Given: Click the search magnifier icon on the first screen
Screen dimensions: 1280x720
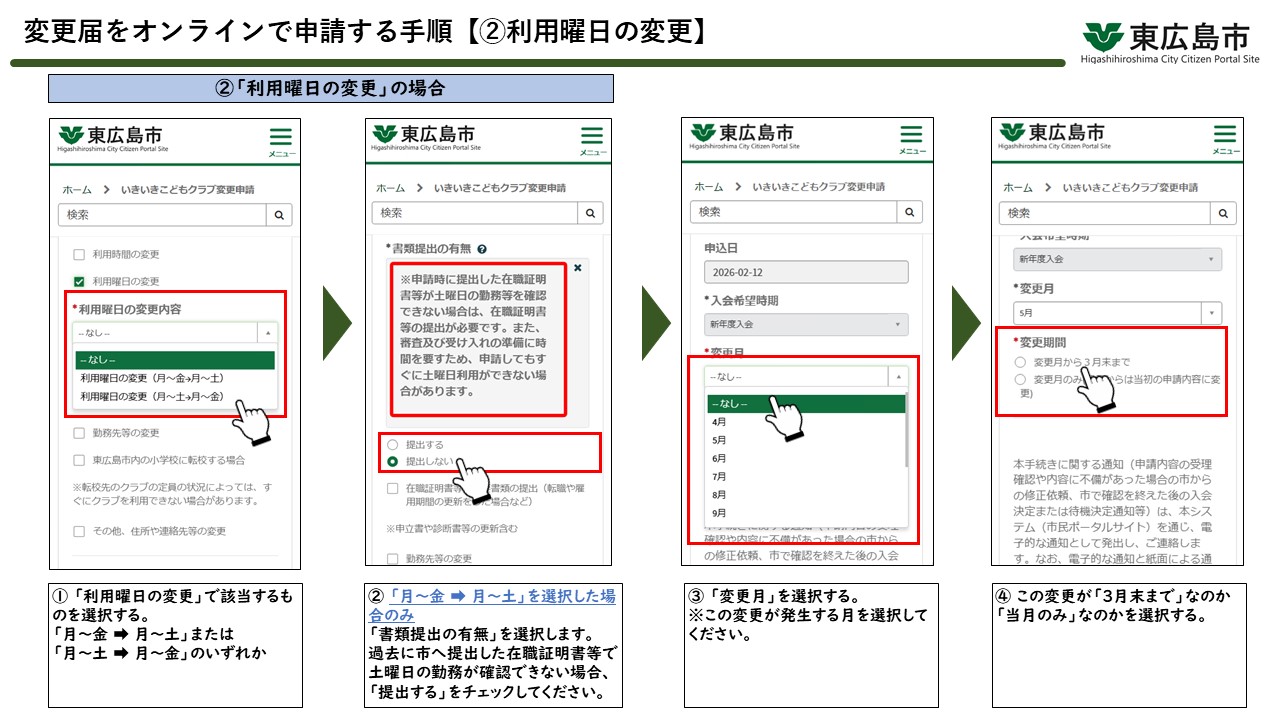Looking at the screenshot, I should click(x=278, y=212).
